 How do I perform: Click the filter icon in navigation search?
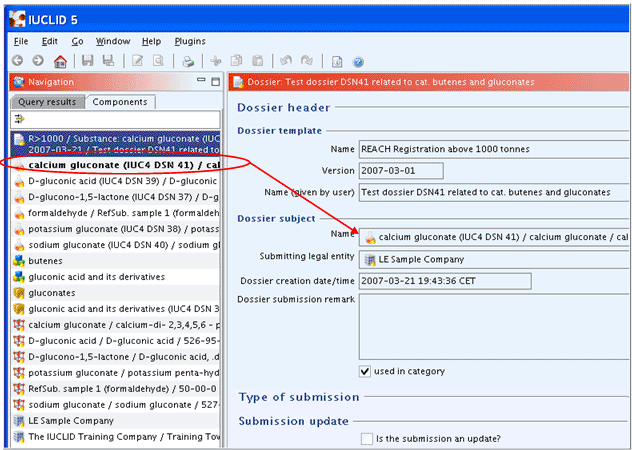(x=19, y=119)
